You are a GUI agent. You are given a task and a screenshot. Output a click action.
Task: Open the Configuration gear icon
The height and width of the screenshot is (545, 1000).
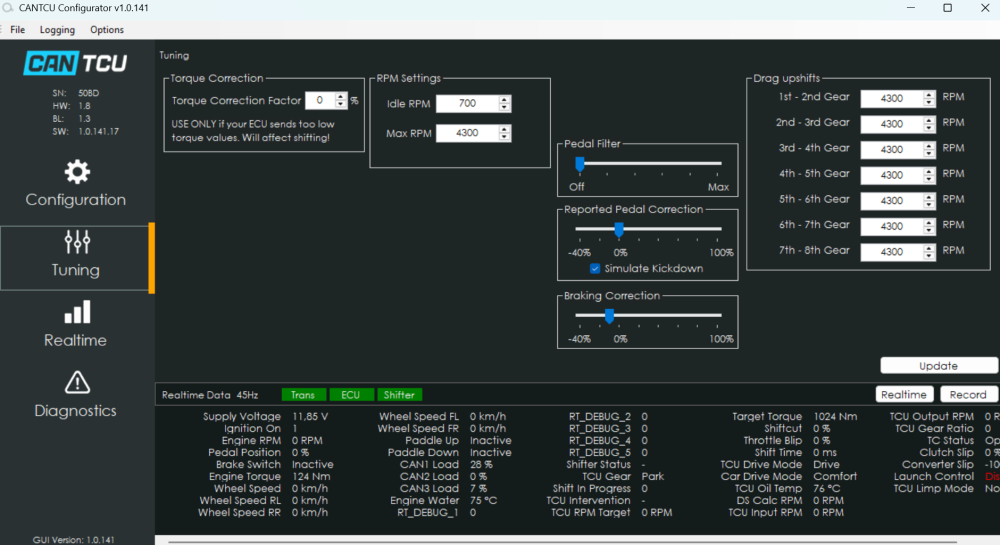click(x=76, y=172)
